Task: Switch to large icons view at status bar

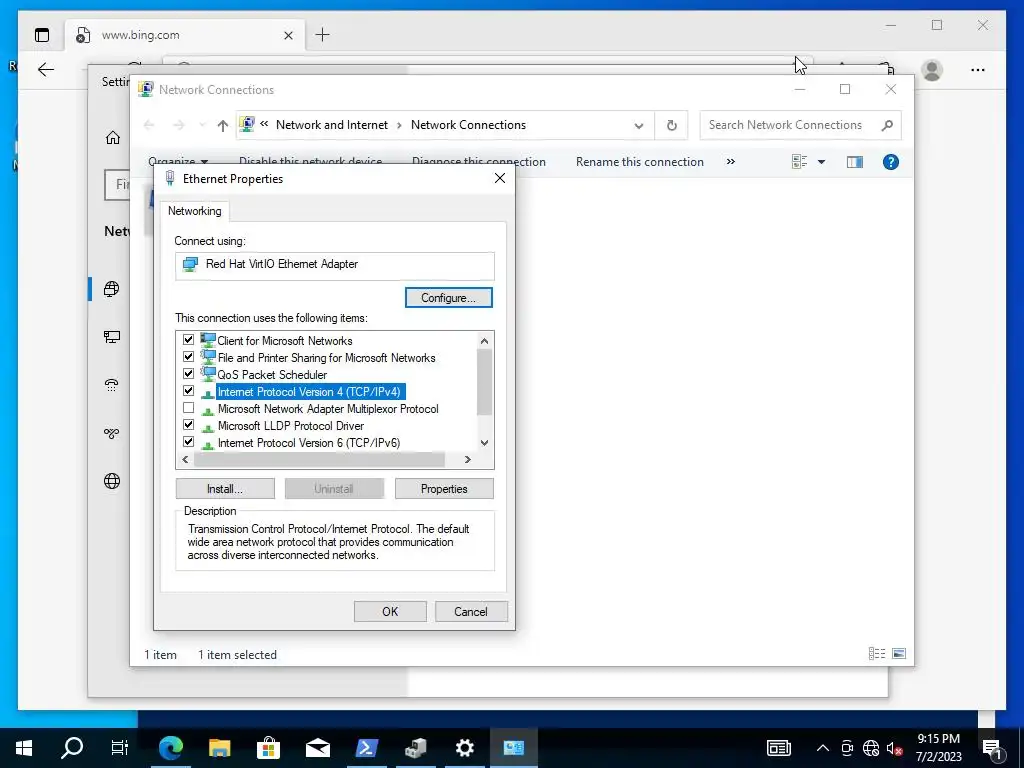Action: click(x=899, y=654)
